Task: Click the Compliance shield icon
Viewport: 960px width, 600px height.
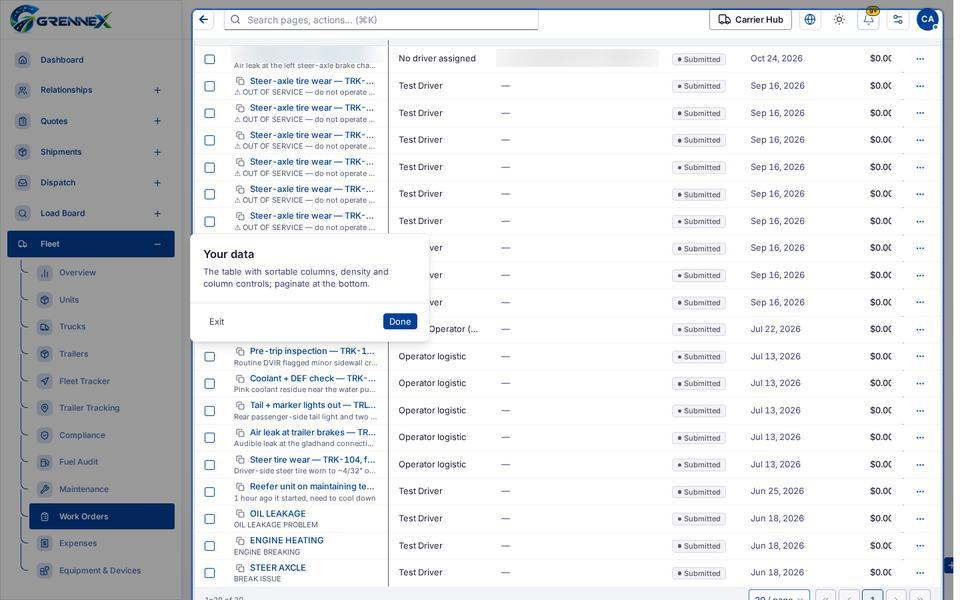Action: 45,435
